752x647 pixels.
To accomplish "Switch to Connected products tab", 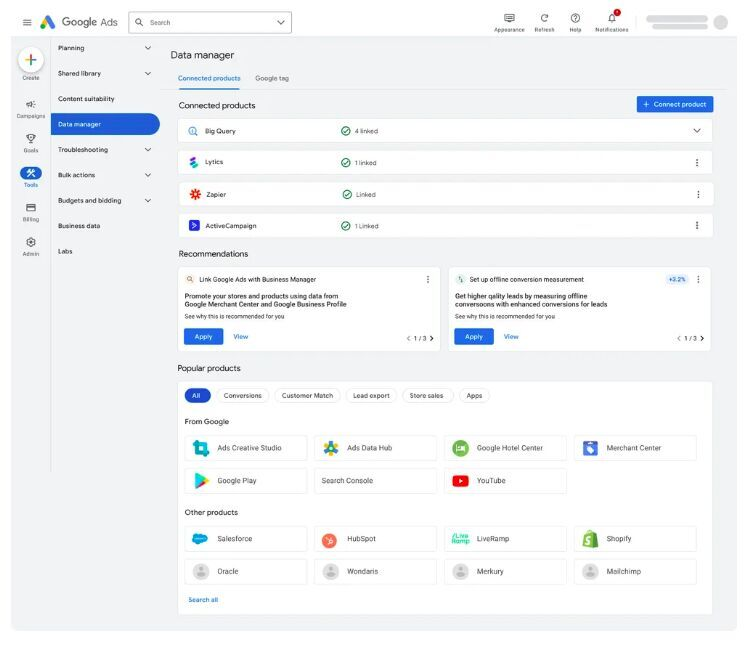I will pyautogui.click(x=209, y=78).
